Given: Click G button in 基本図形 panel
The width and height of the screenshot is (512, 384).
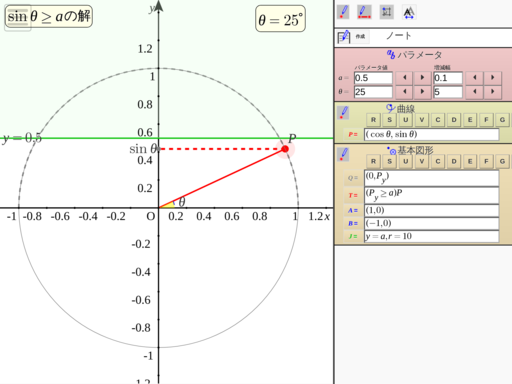Looking at the screenshot, I should point(502,162).
